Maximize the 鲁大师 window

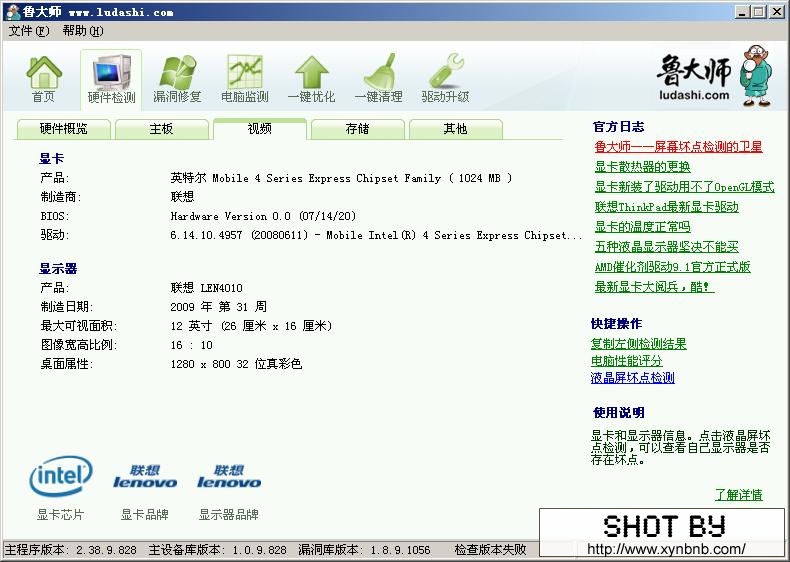[x=759, y=12]
